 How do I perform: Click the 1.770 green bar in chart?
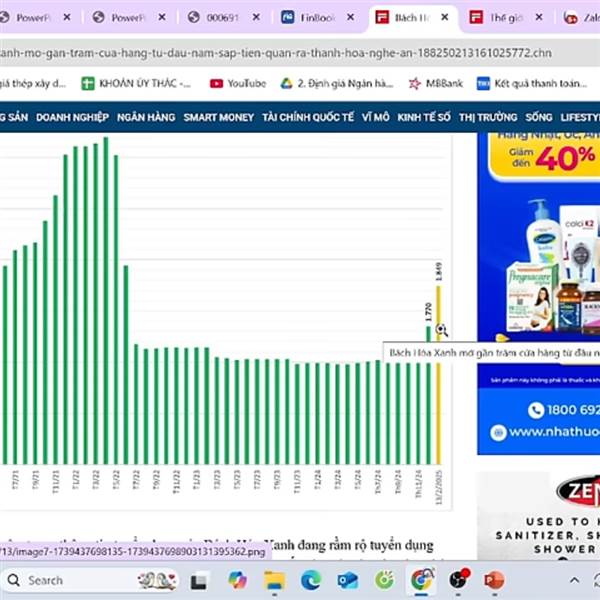(429, 395)
